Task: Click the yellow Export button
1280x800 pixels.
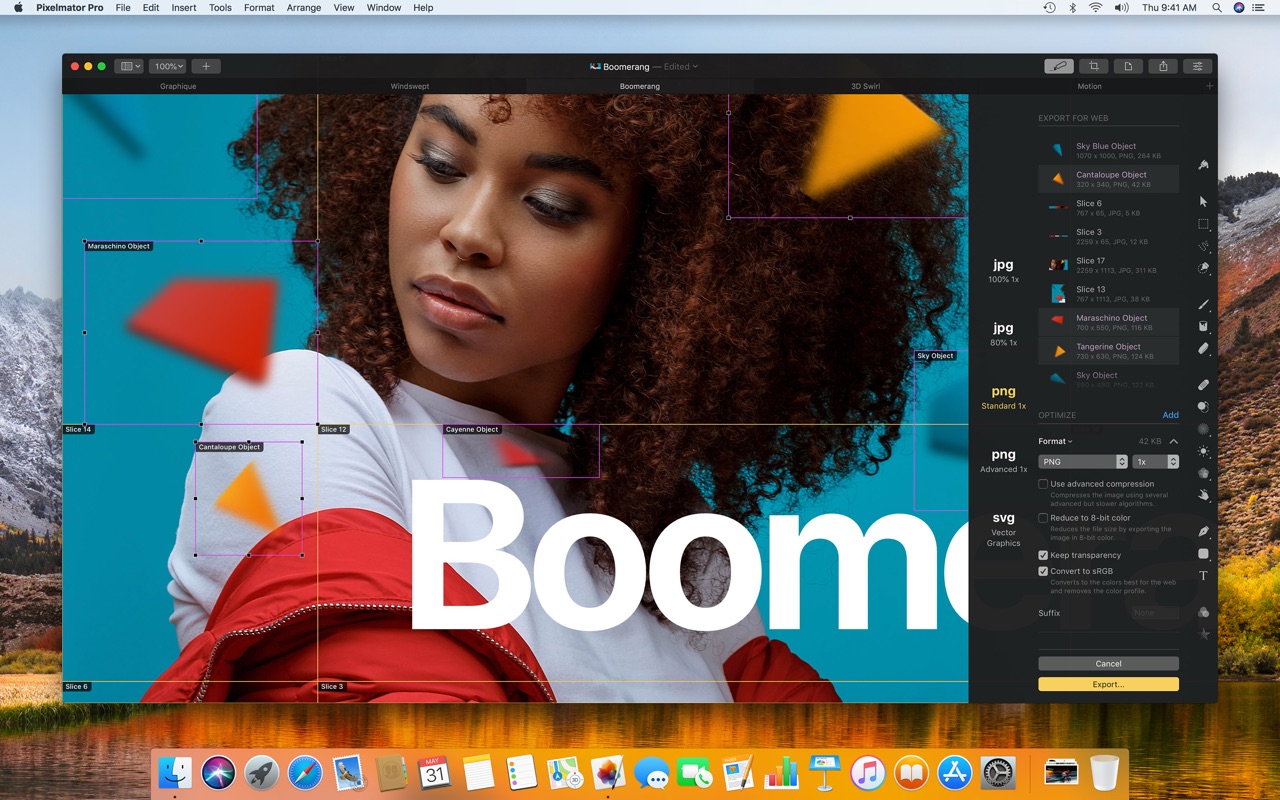Action: pos(1108,684)
